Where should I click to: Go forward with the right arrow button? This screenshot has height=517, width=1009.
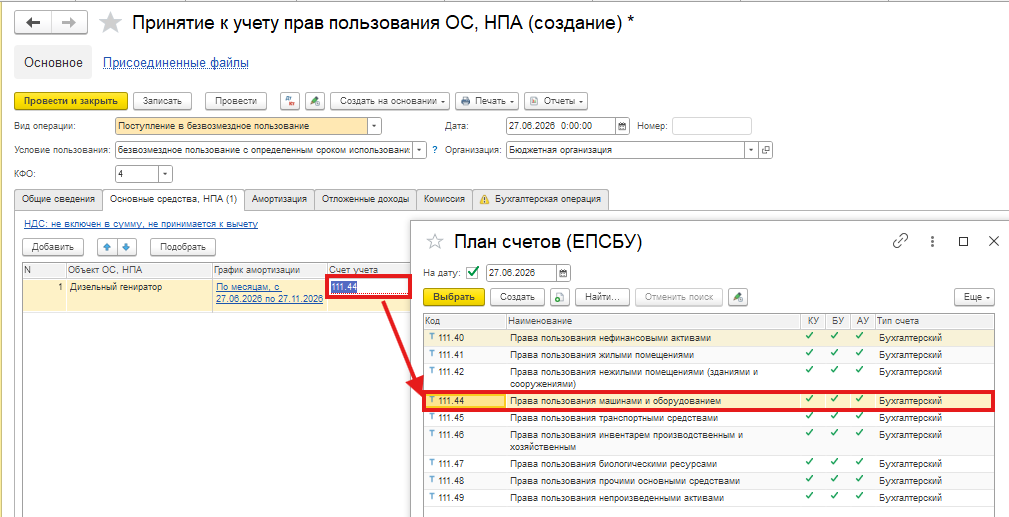pos(68,23)
